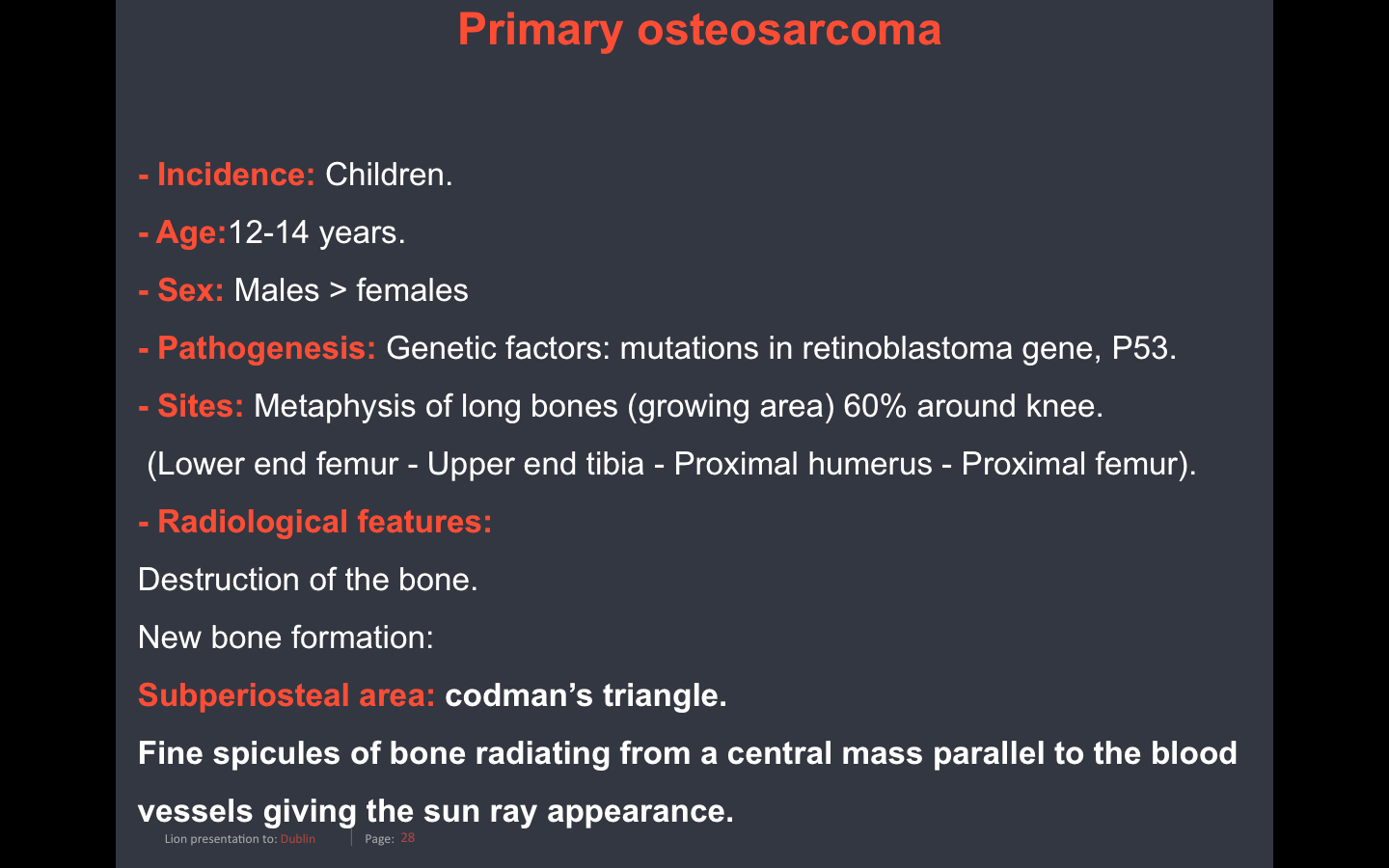The image size is (1389, 868).
Task: Click the red 'Incidence:' label
Action: pos(235,175)
